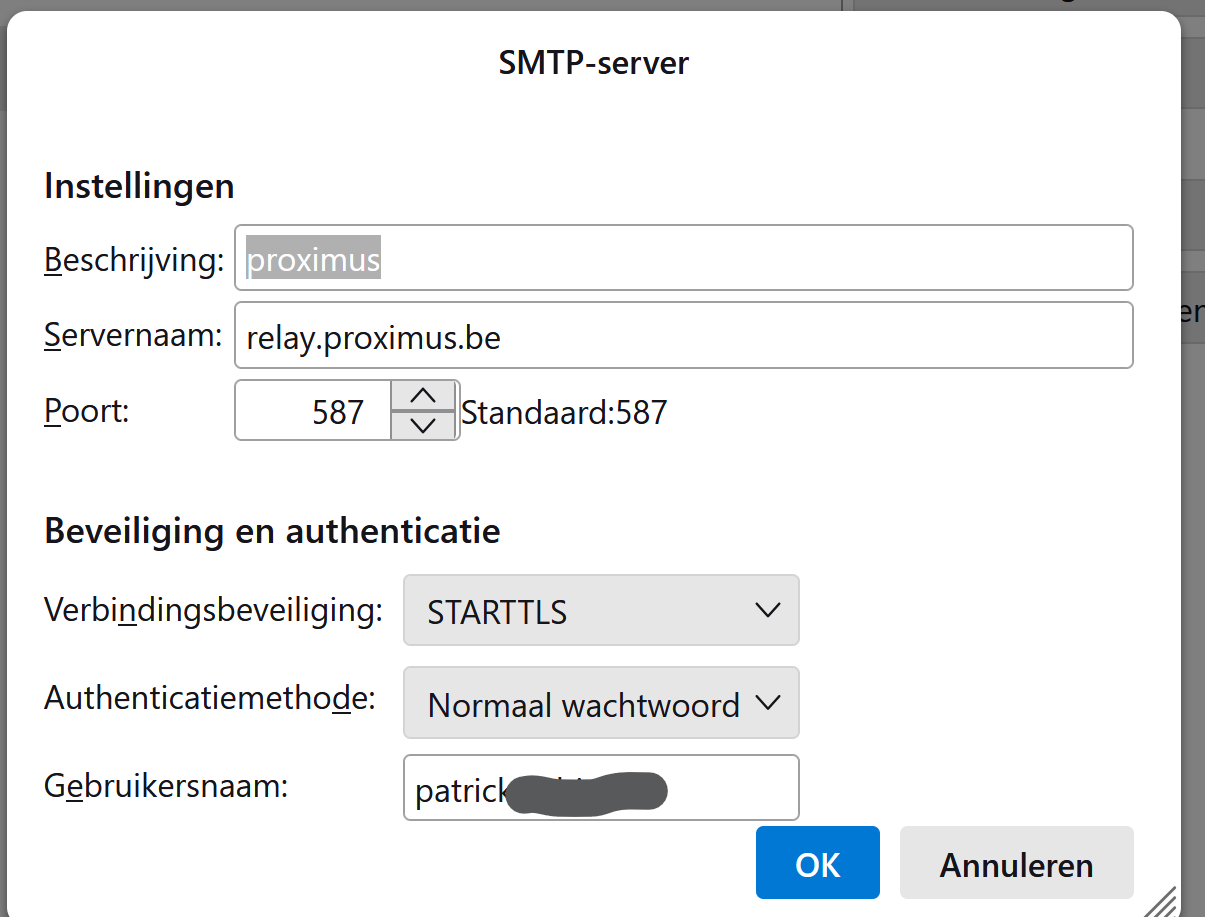The image size is (1205, 917).
Task: Click the Beveiliging en authenticatie heading
Action: 272,531
